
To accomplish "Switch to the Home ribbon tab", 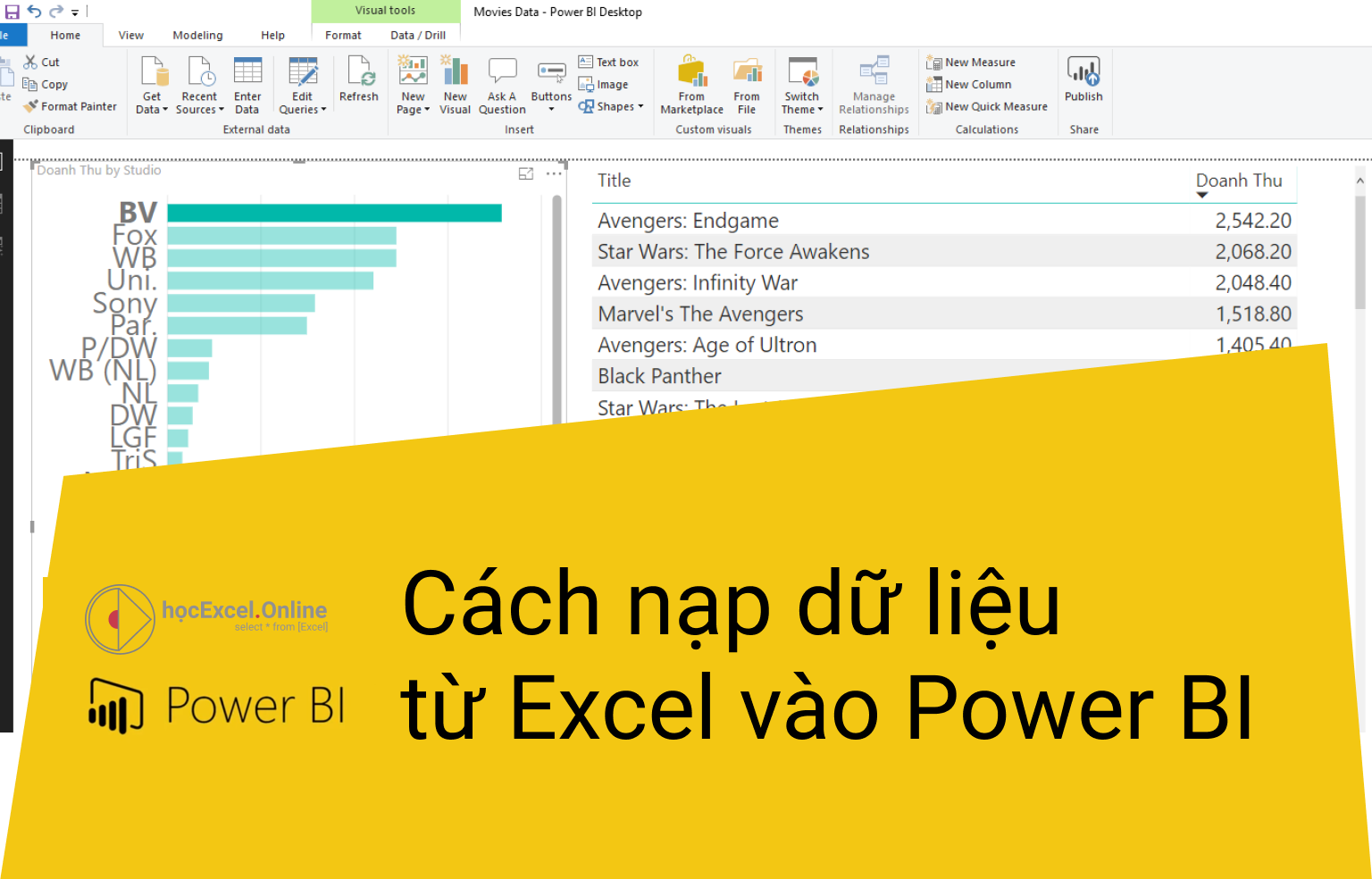I will (x=65, y=36).
